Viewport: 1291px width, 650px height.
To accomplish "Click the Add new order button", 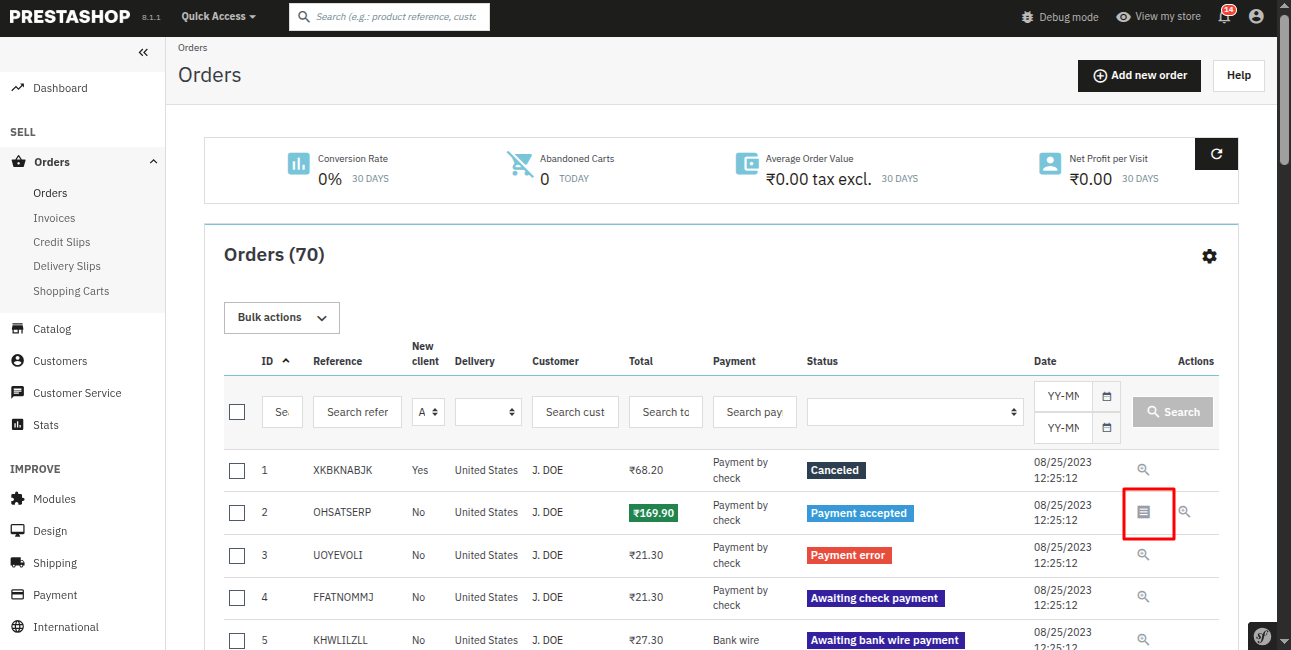I will click(1139, 75).
